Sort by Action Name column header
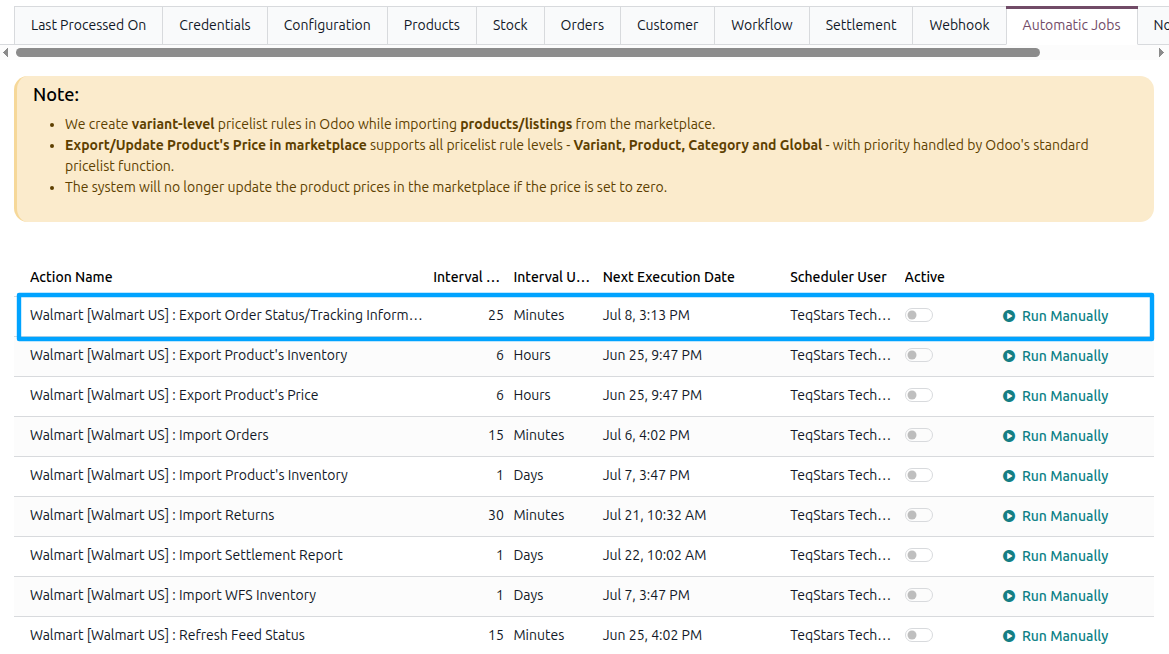 tap(71, 277)
